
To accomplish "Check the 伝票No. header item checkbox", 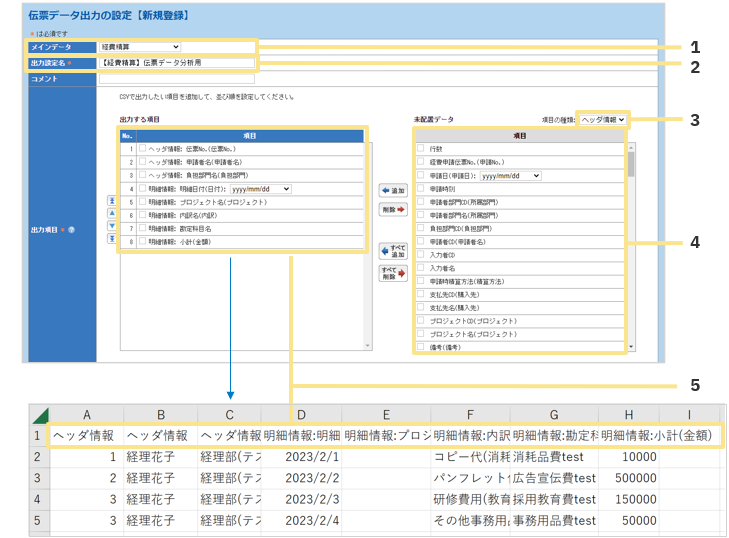I will [142, 148].
